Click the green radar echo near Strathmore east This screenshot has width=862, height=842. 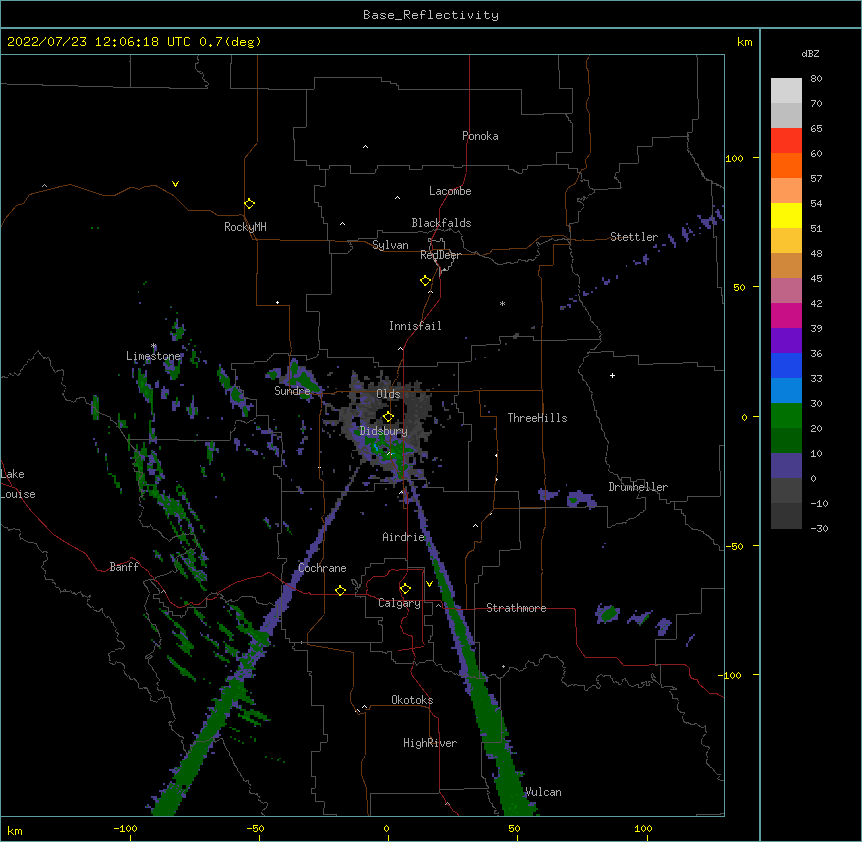[608, 614]
